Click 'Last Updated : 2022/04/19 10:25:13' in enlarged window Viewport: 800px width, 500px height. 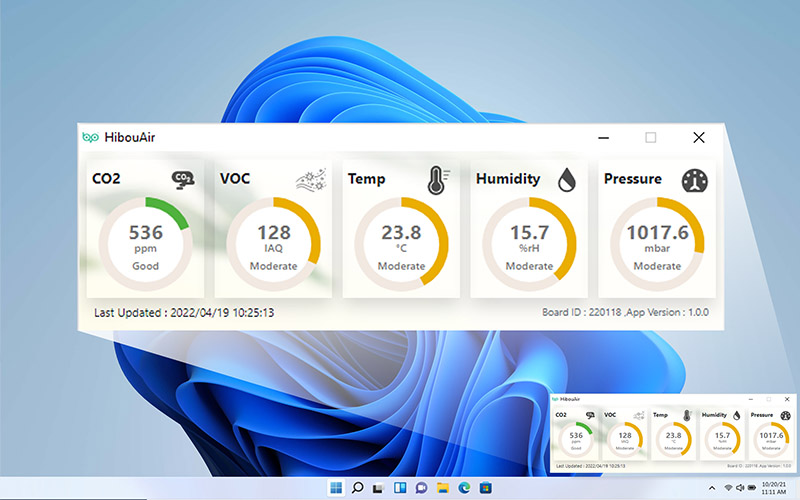coord(184,312)
